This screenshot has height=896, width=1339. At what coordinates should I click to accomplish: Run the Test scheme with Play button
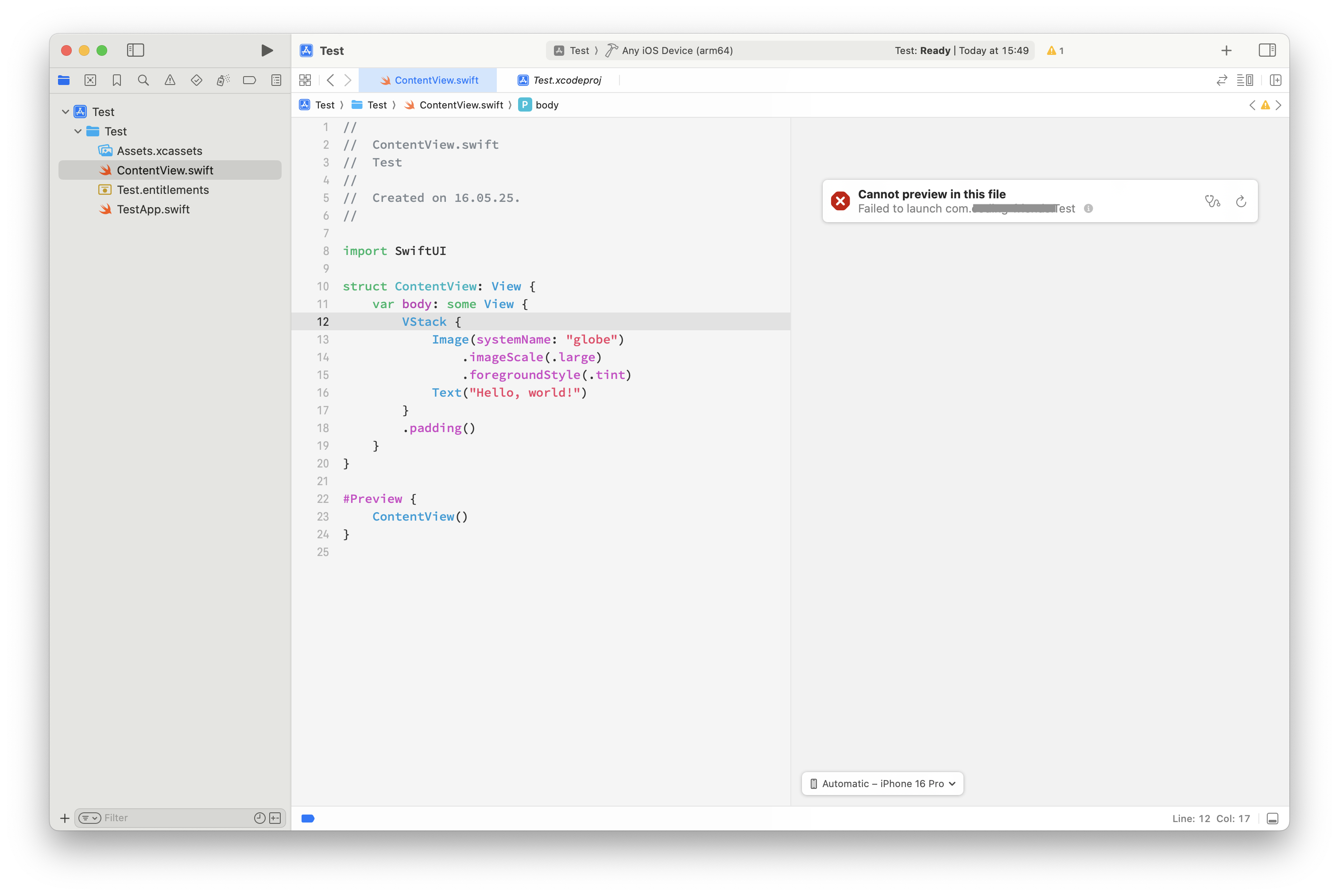266,50
